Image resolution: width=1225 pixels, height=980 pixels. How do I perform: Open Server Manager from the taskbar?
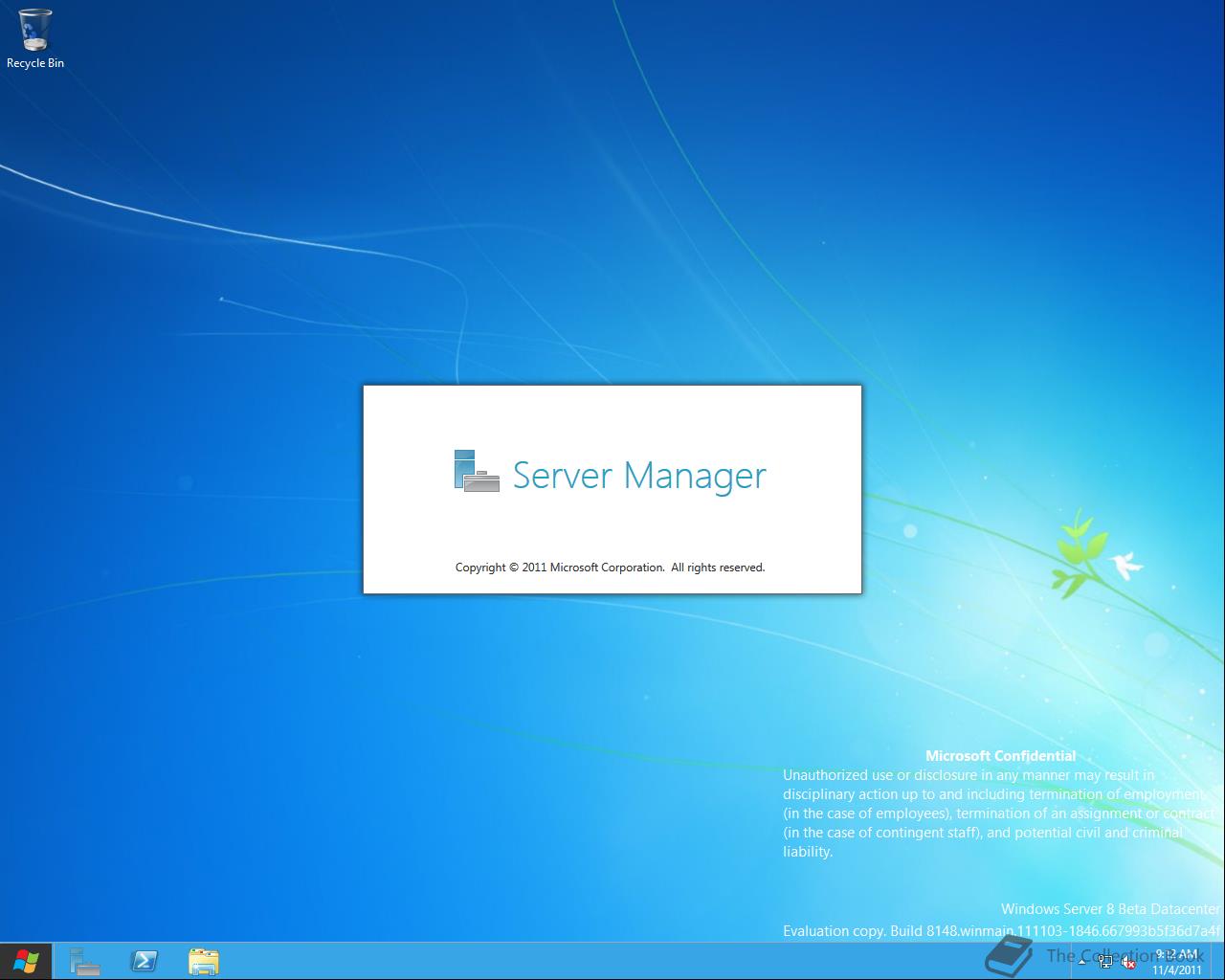pyautogui.click(x=85, y=961)
